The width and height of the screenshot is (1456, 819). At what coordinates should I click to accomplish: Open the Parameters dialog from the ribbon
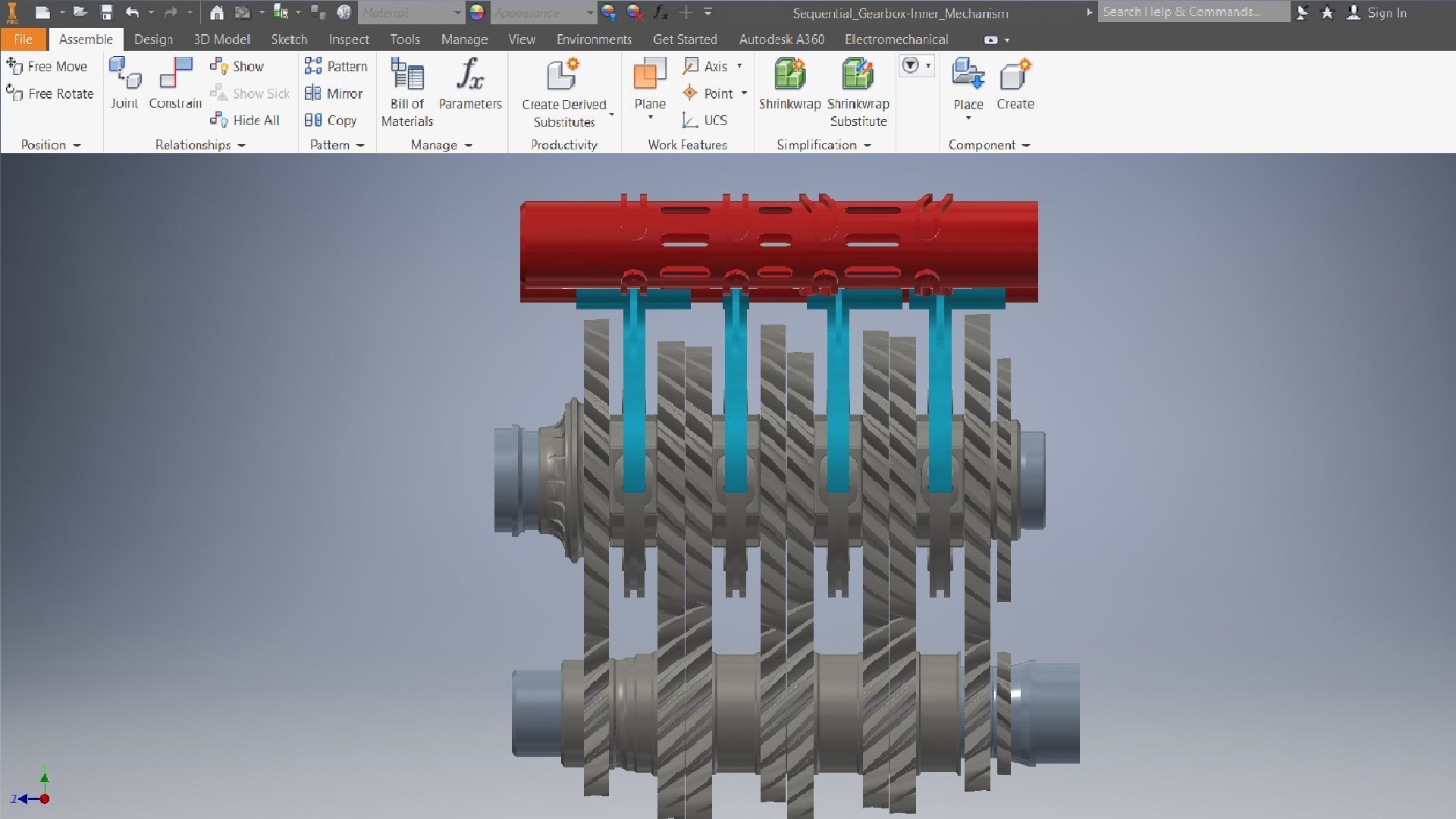[x=470, y=83]
